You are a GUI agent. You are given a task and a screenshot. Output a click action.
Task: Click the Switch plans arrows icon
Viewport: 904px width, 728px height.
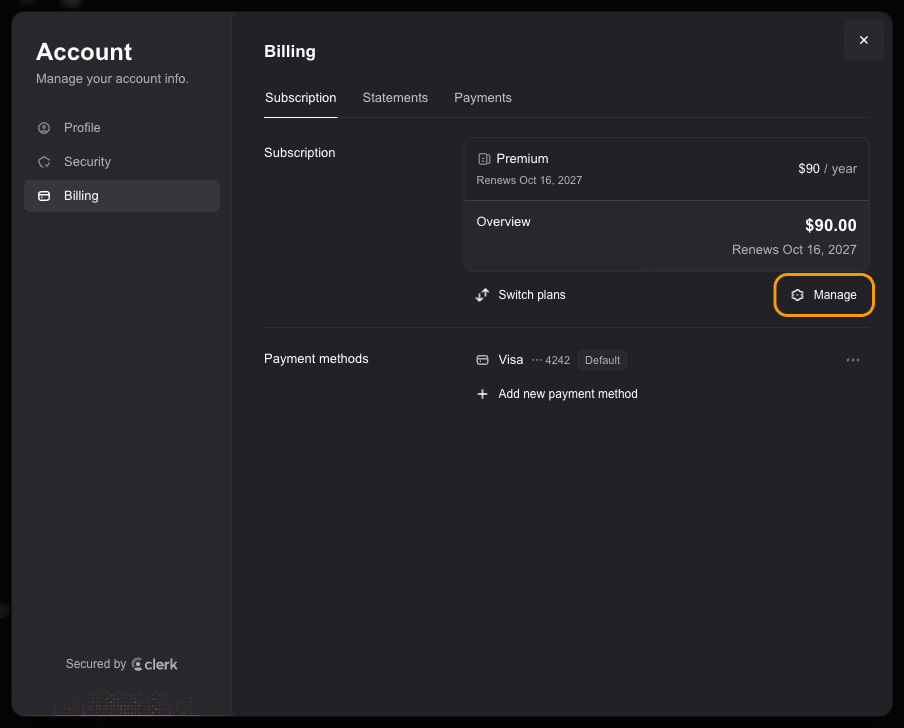tap(482, 295)
